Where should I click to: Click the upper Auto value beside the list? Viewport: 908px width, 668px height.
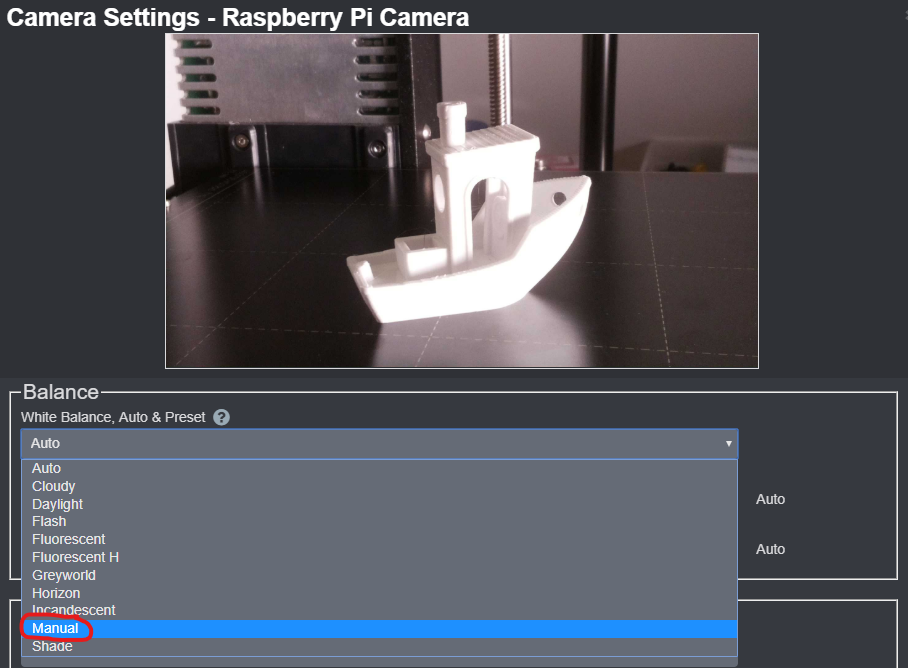(770, 499)
